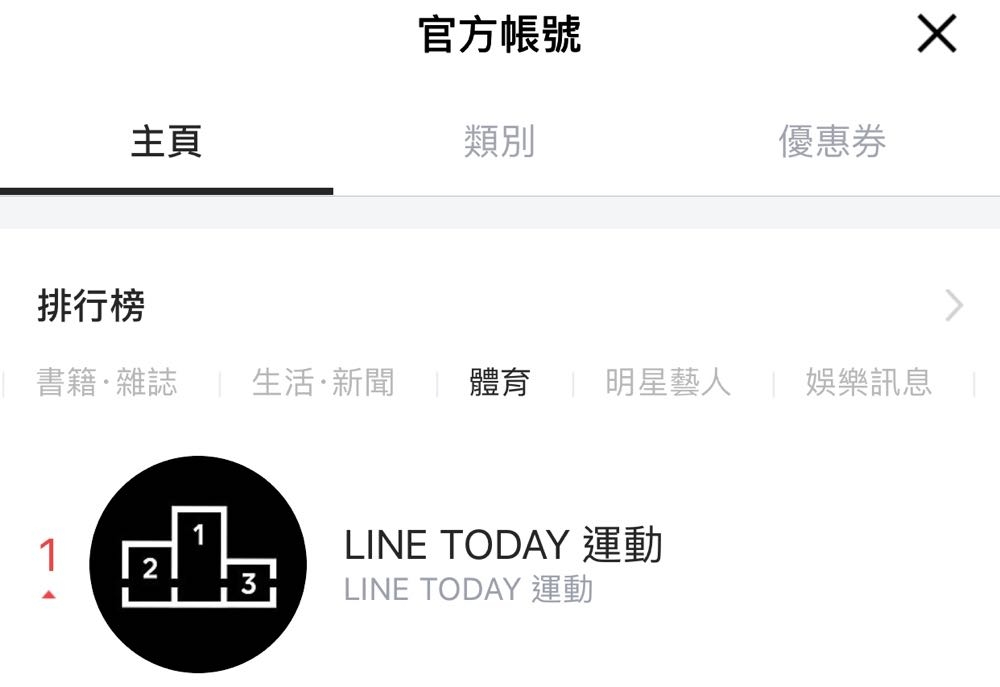1000x687 pixels.
Task: Select the 生活·新聞 ranking category
Action: (323, 383)
